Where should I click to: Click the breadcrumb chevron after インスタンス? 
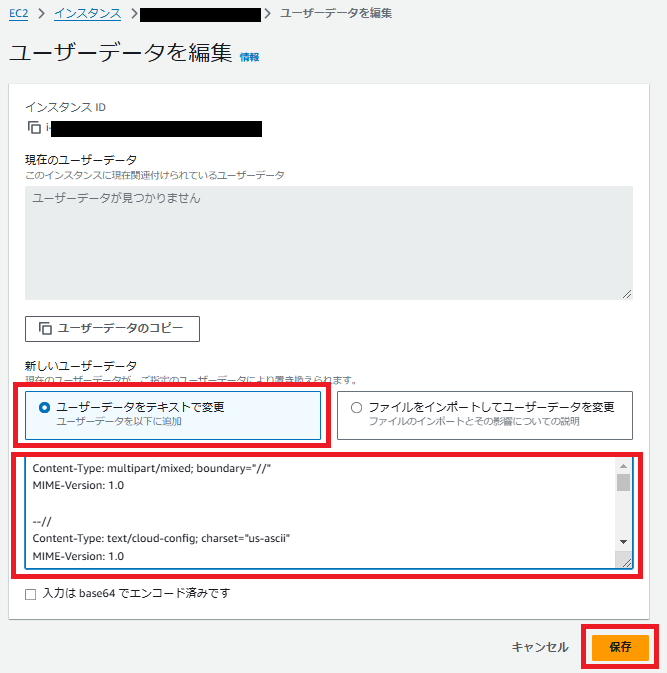[x=134, y=14]
